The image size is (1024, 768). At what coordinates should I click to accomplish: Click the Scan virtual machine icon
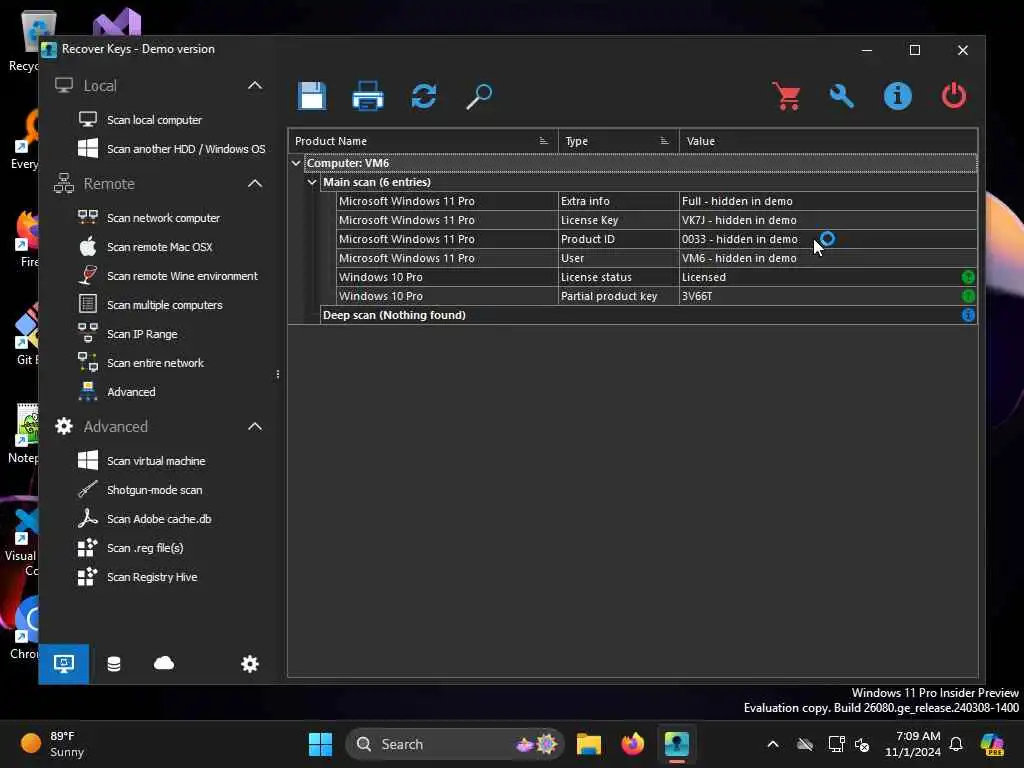tap(88, 460)
